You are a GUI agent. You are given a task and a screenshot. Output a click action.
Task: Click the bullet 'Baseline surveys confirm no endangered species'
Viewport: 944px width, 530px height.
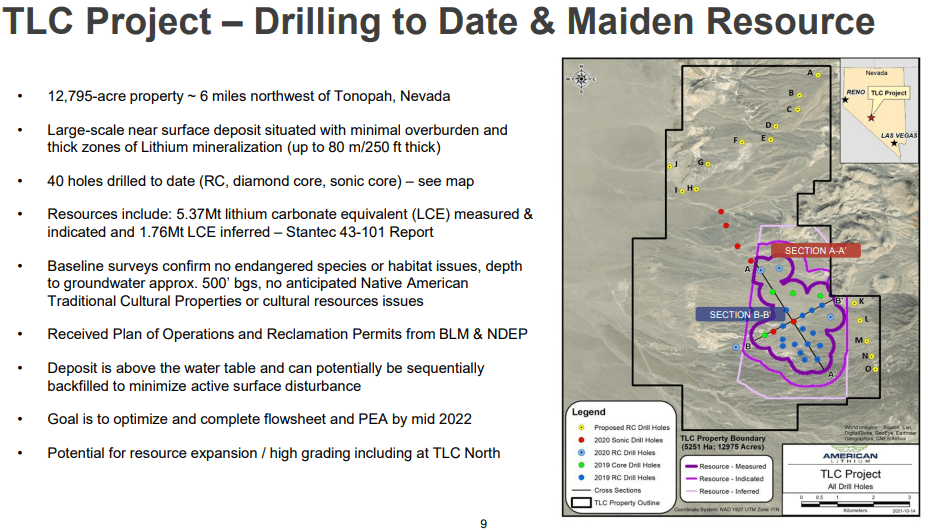tap(285, 283)
